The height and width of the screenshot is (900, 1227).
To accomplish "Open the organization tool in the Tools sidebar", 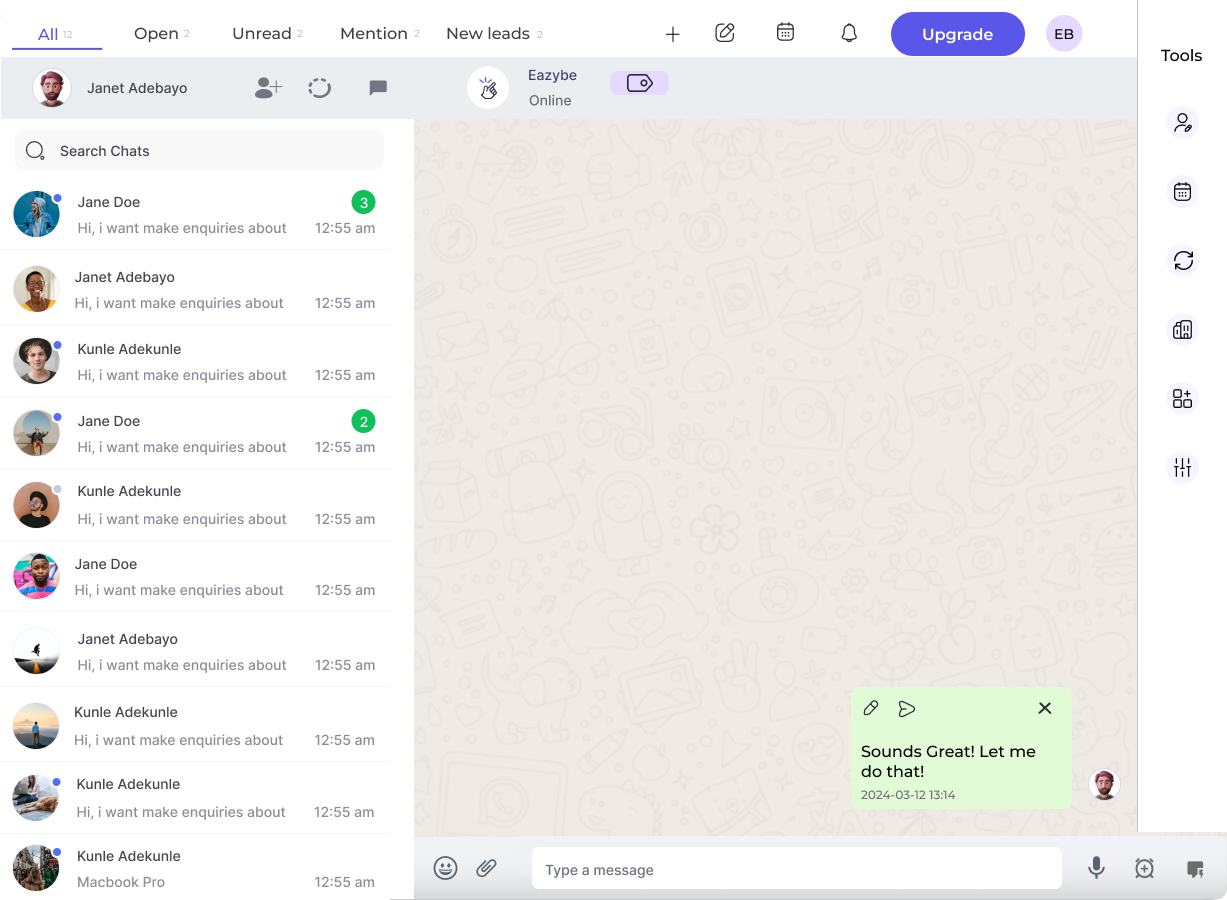I will tap(1182, 329).
